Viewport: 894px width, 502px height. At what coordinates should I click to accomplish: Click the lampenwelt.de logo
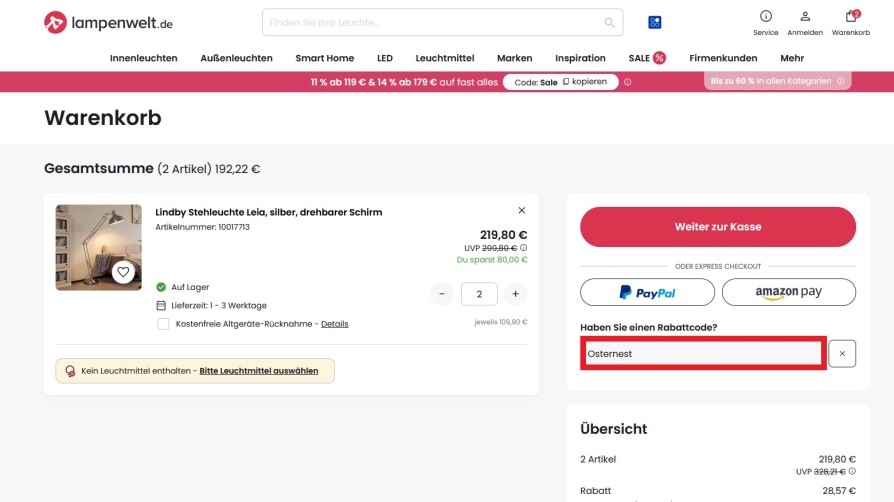click(x=108, y=22)
